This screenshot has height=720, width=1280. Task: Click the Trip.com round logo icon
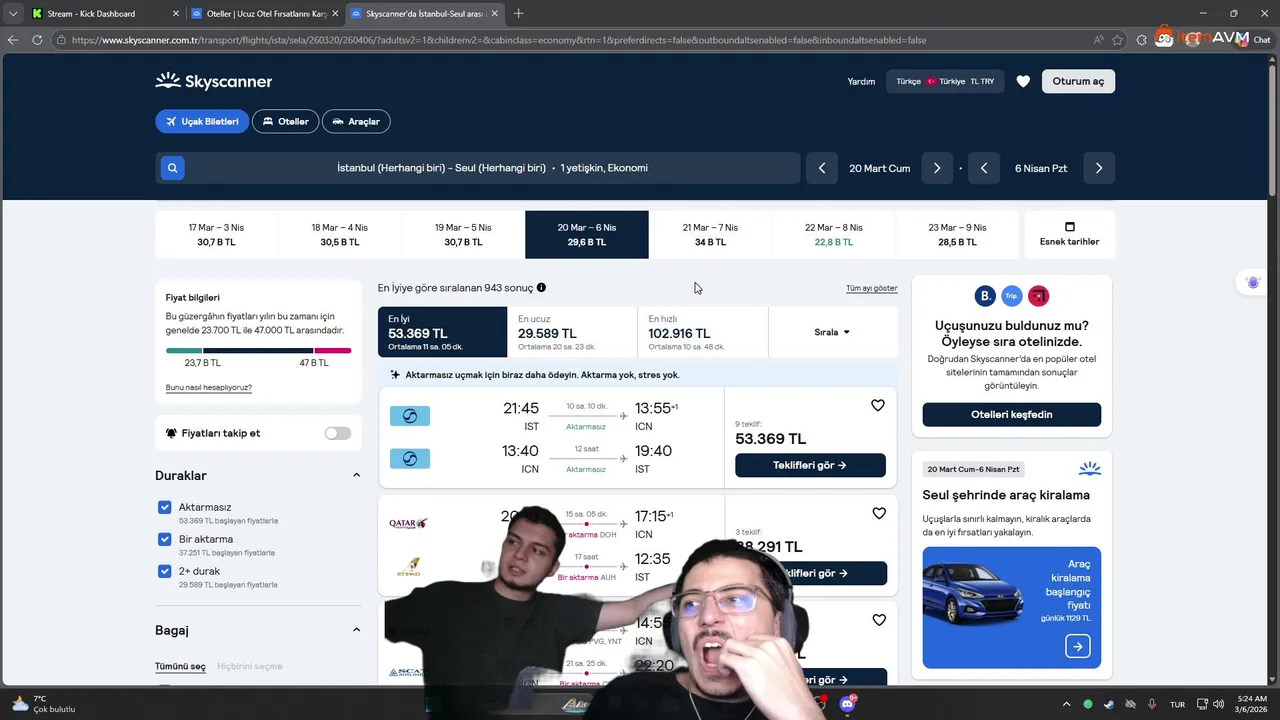(x=1012, y=296)
